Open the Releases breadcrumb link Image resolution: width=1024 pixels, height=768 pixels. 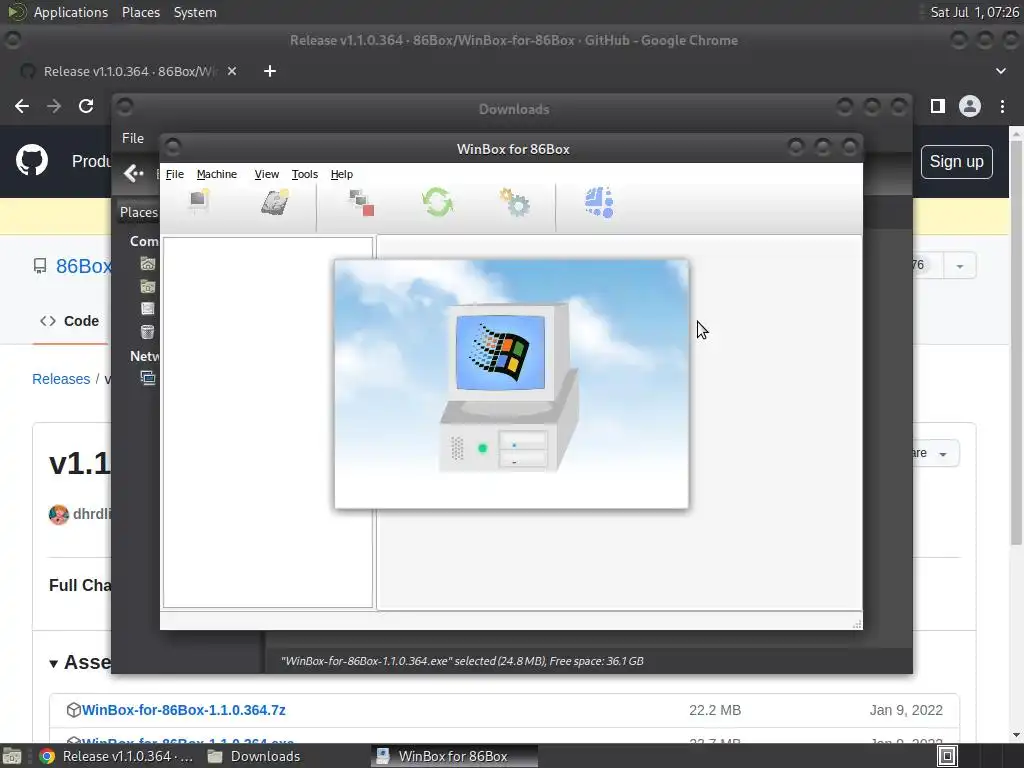click(61, 379)
